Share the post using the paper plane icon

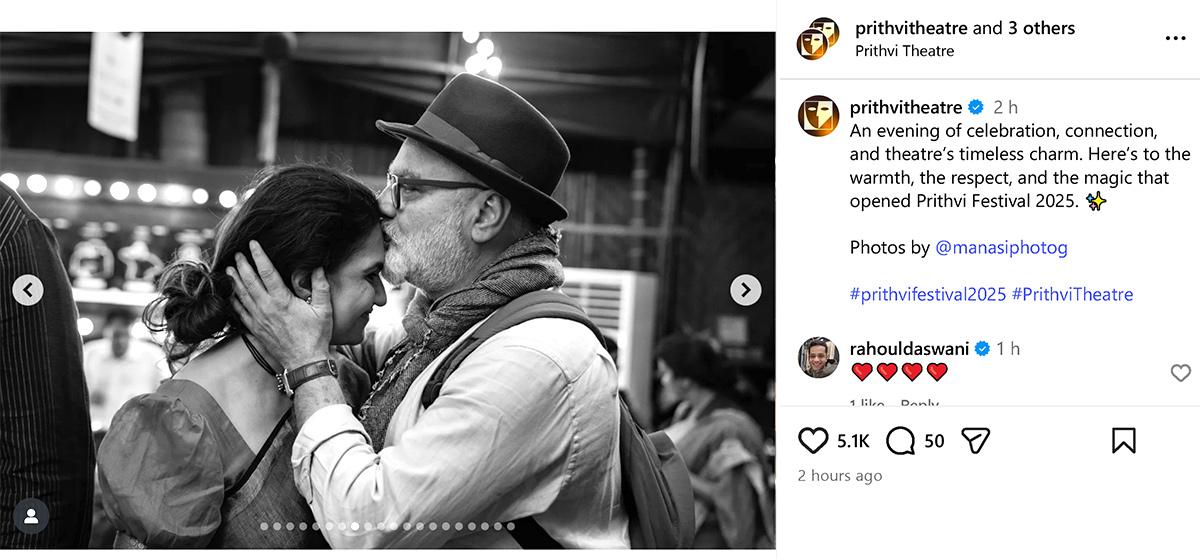point(975,441)
